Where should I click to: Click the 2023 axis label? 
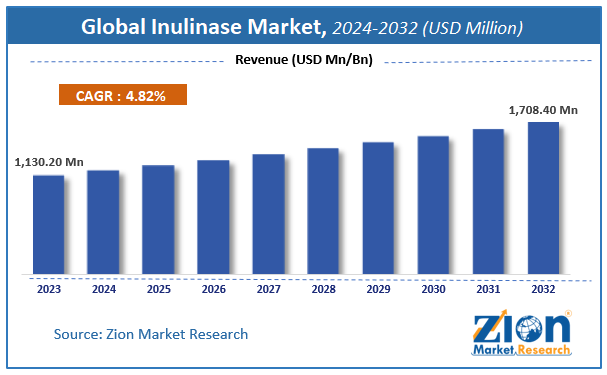(49, 289)
